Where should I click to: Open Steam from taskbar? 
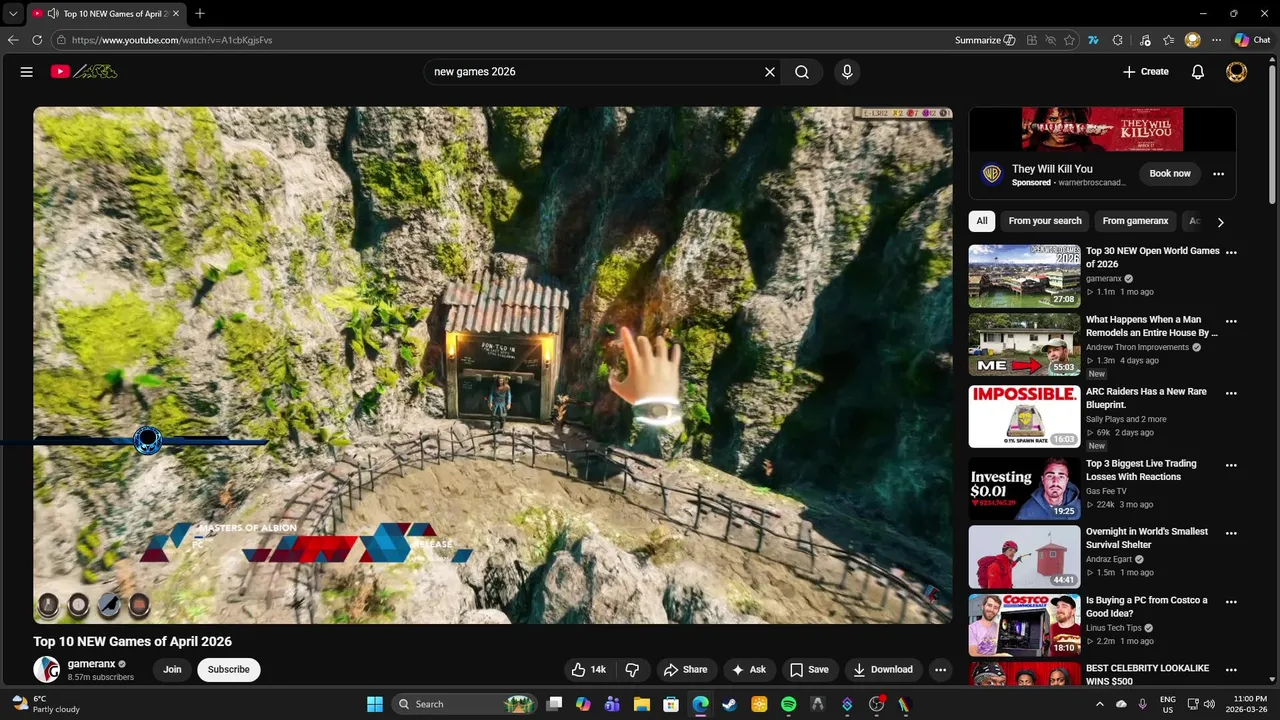(x=730, y=704)
